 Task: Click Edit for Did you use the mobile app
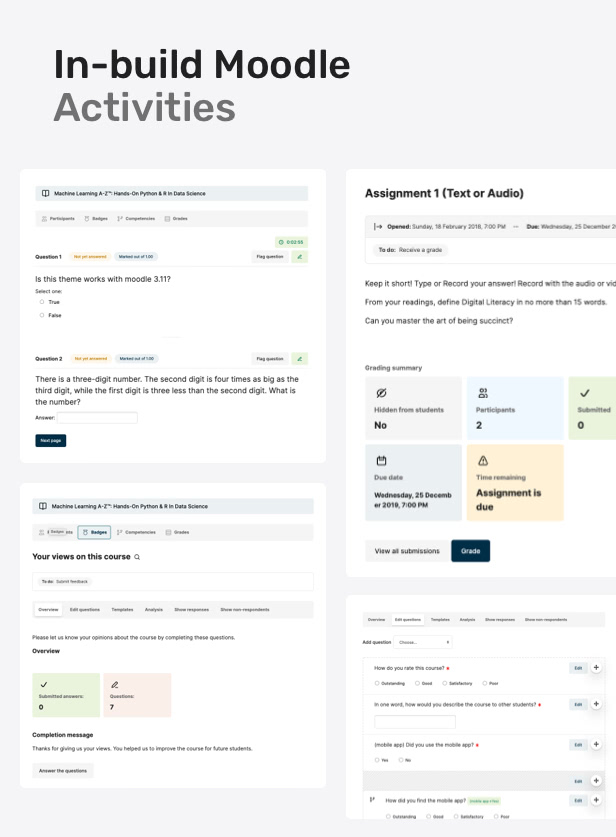pyautogui.click(x=578, y=745)
